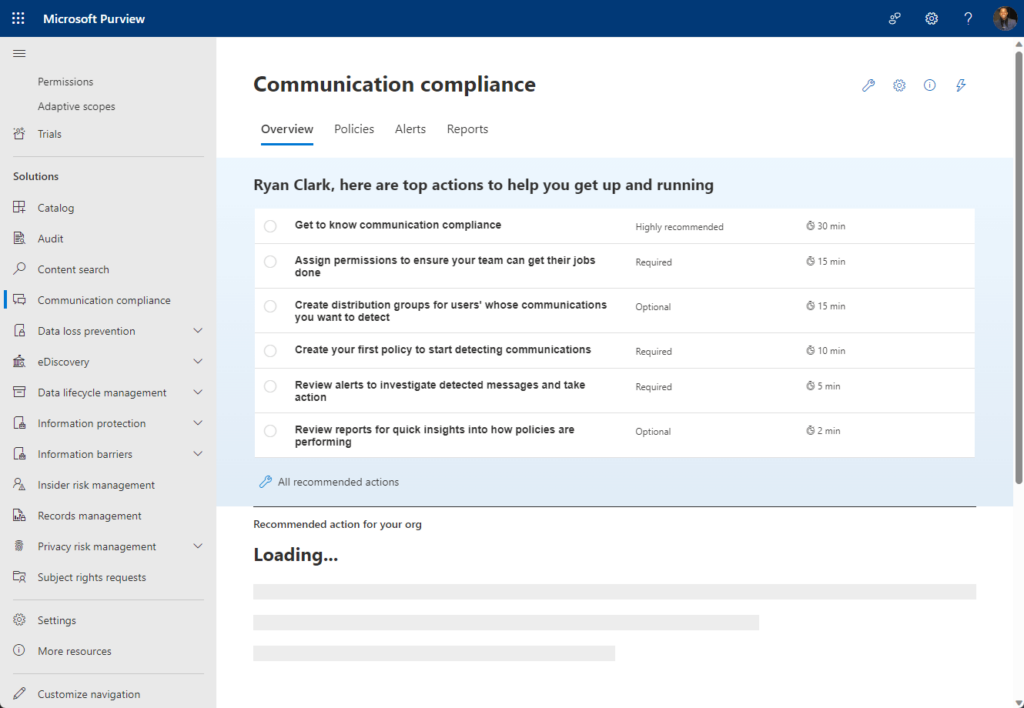1024x708 pixels.
Task: Expand the Information protection chevron
Action: coord(198,423)
